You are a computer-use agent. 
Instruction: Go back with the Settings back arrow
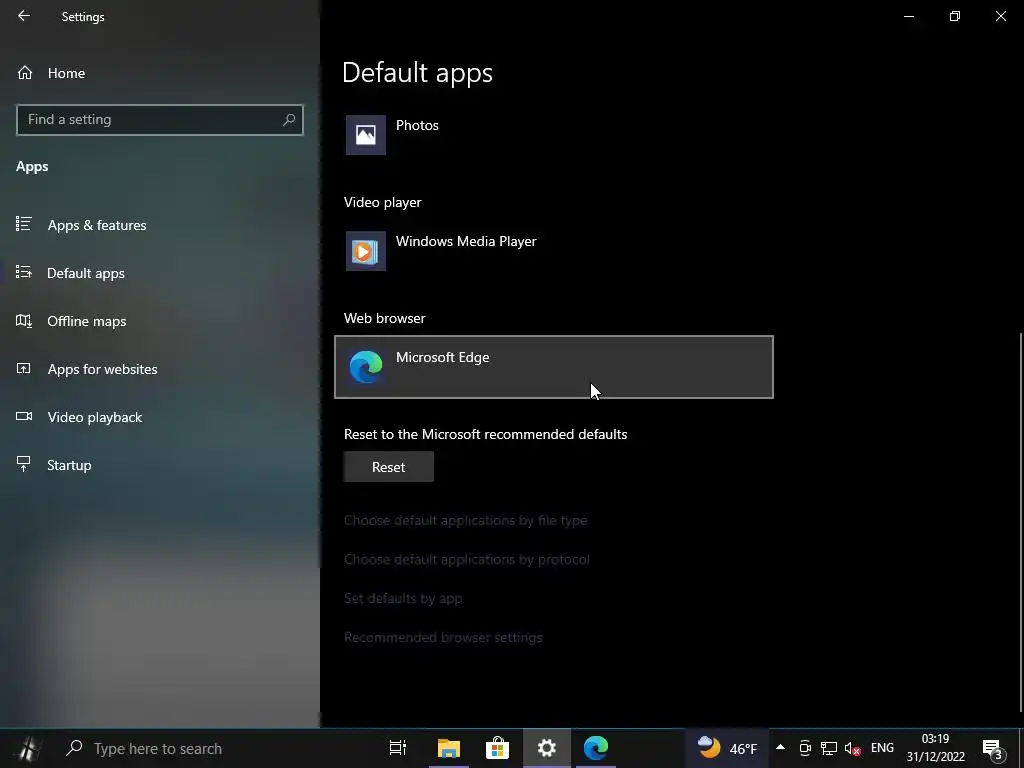[x=24, y=16]
